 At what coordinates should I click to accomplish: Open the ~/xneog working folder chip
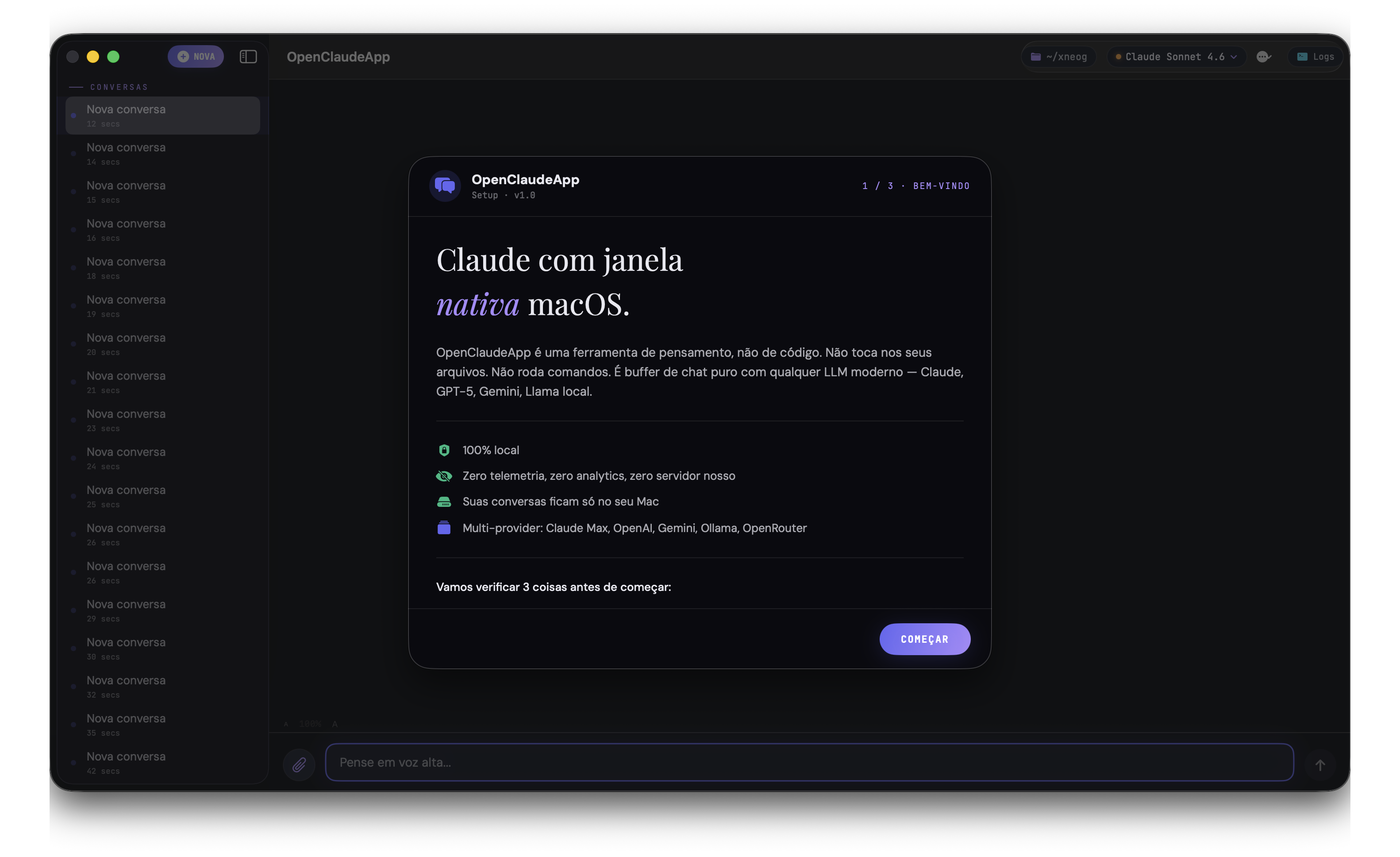[1058, 56]
